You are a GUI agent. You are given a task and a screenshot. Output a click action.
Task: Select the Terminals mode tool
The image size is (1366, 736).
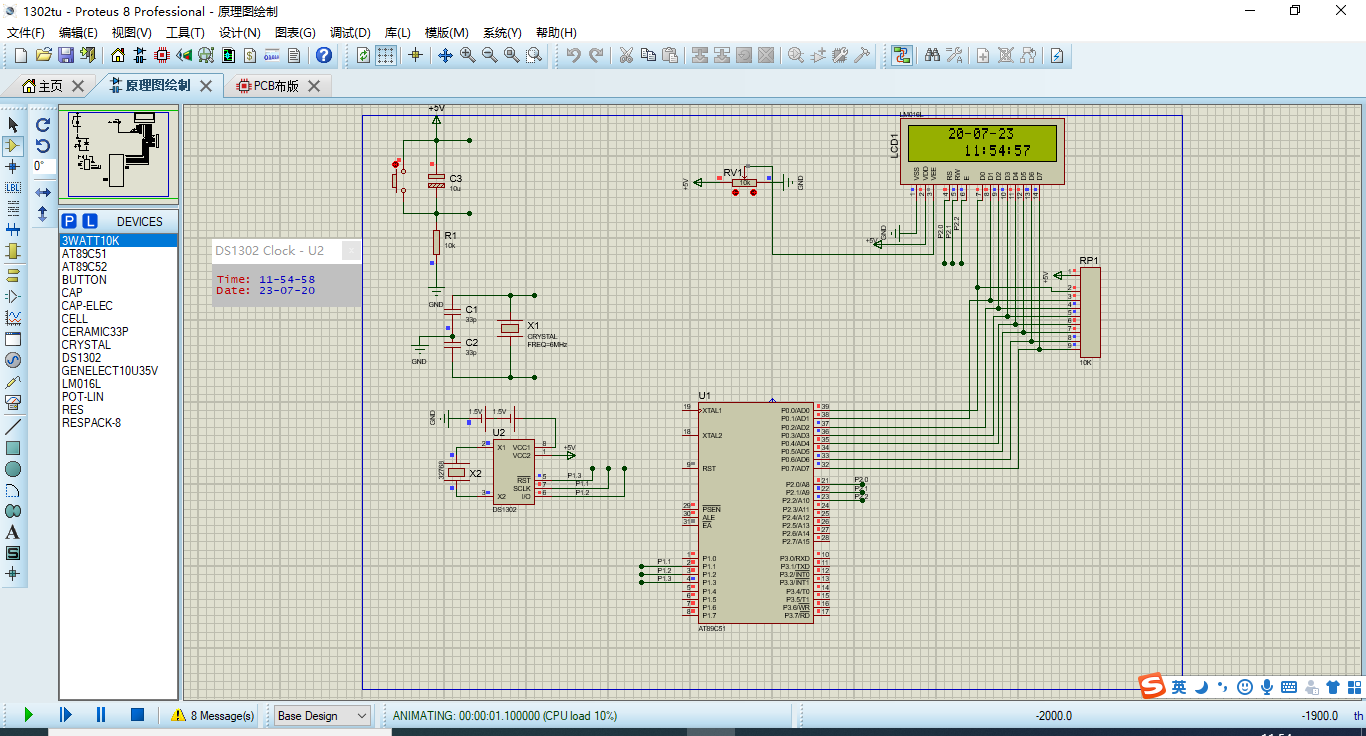(13, 275)
